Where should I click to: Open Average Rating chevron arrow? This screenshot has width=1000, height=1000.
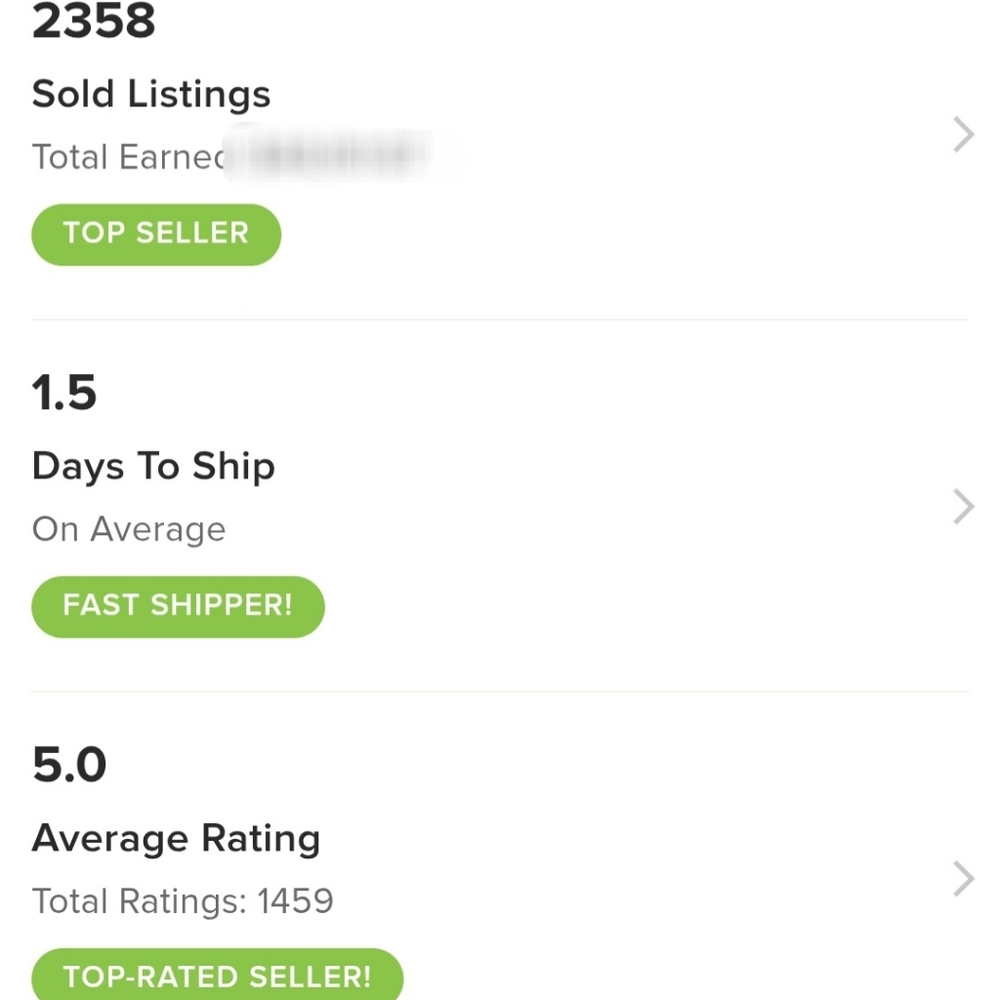(963, 879)
